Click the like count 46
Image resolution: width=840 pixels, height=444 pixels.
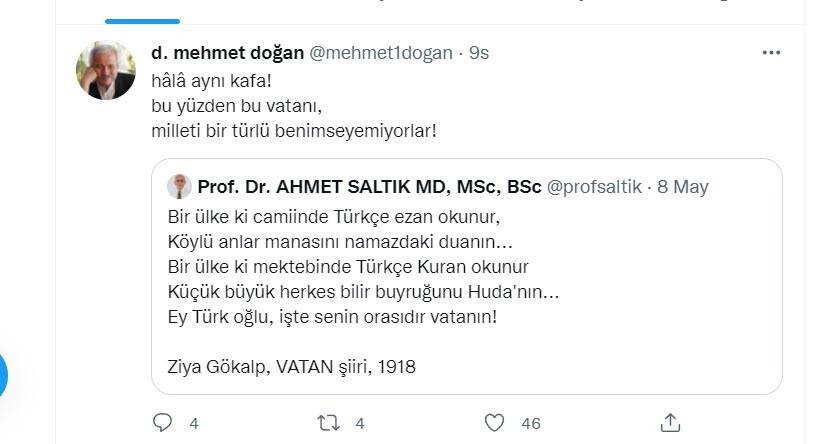530,423
